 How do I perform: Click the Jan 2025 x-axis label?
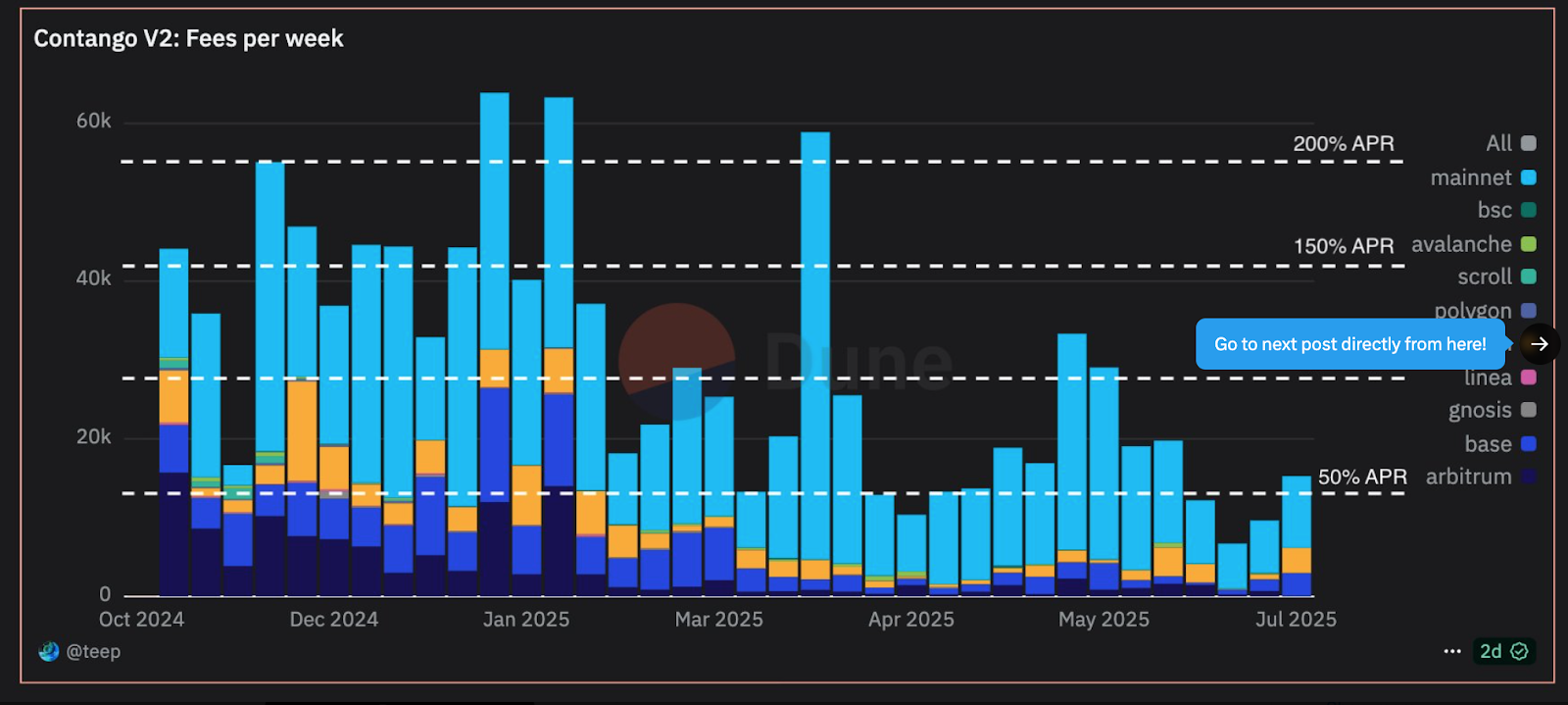525,619
